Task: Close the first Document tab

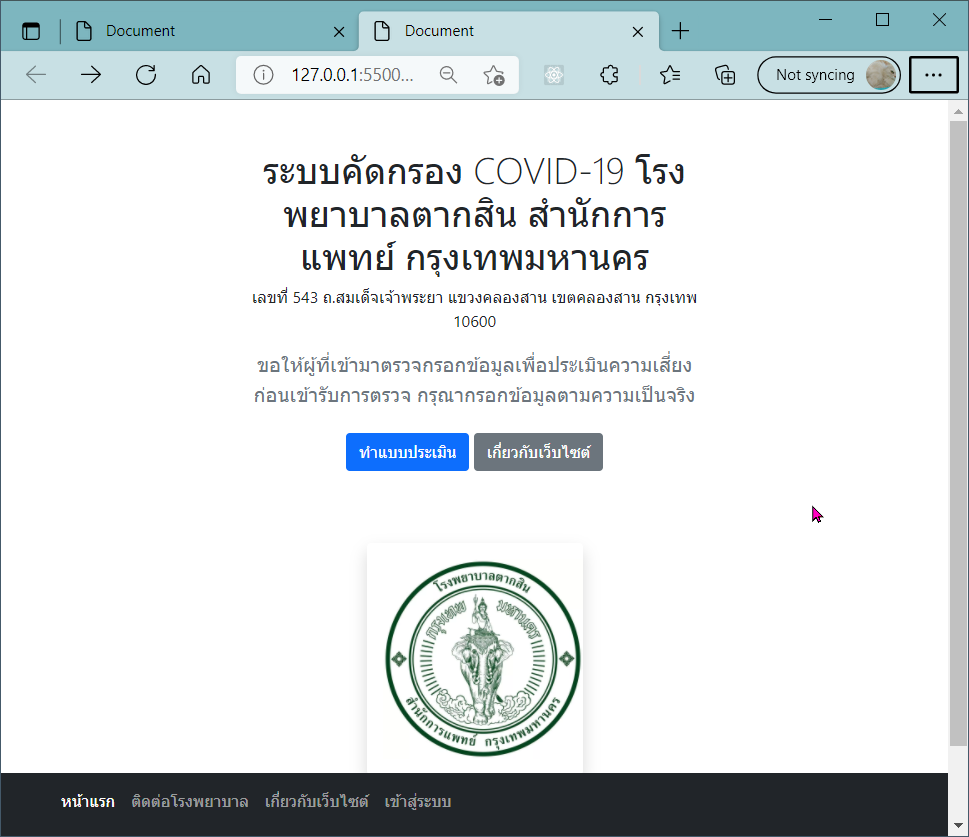Action: [339, 32]
